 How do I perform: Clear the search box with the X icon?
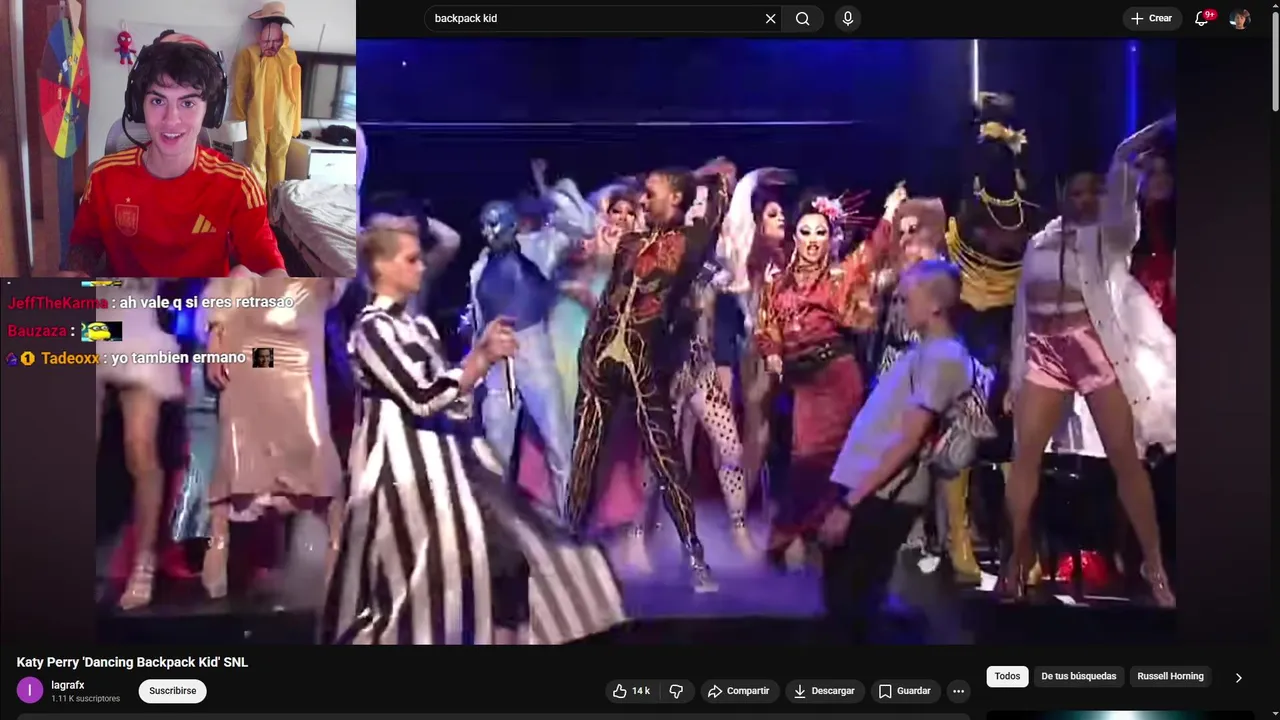pos(770,19)
